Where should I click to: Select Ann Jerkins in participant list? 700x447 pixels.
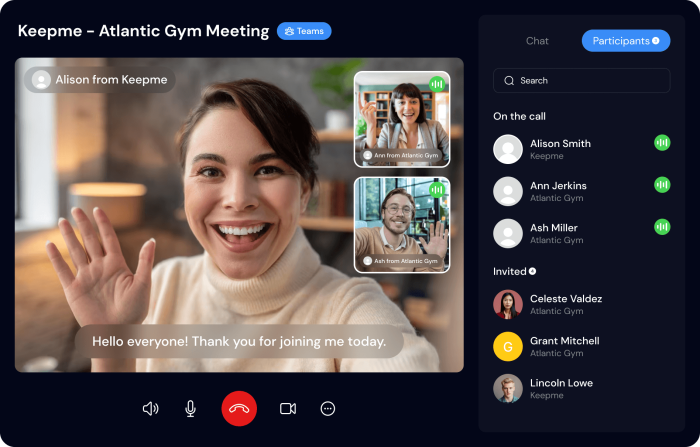(x=582, y=191)
